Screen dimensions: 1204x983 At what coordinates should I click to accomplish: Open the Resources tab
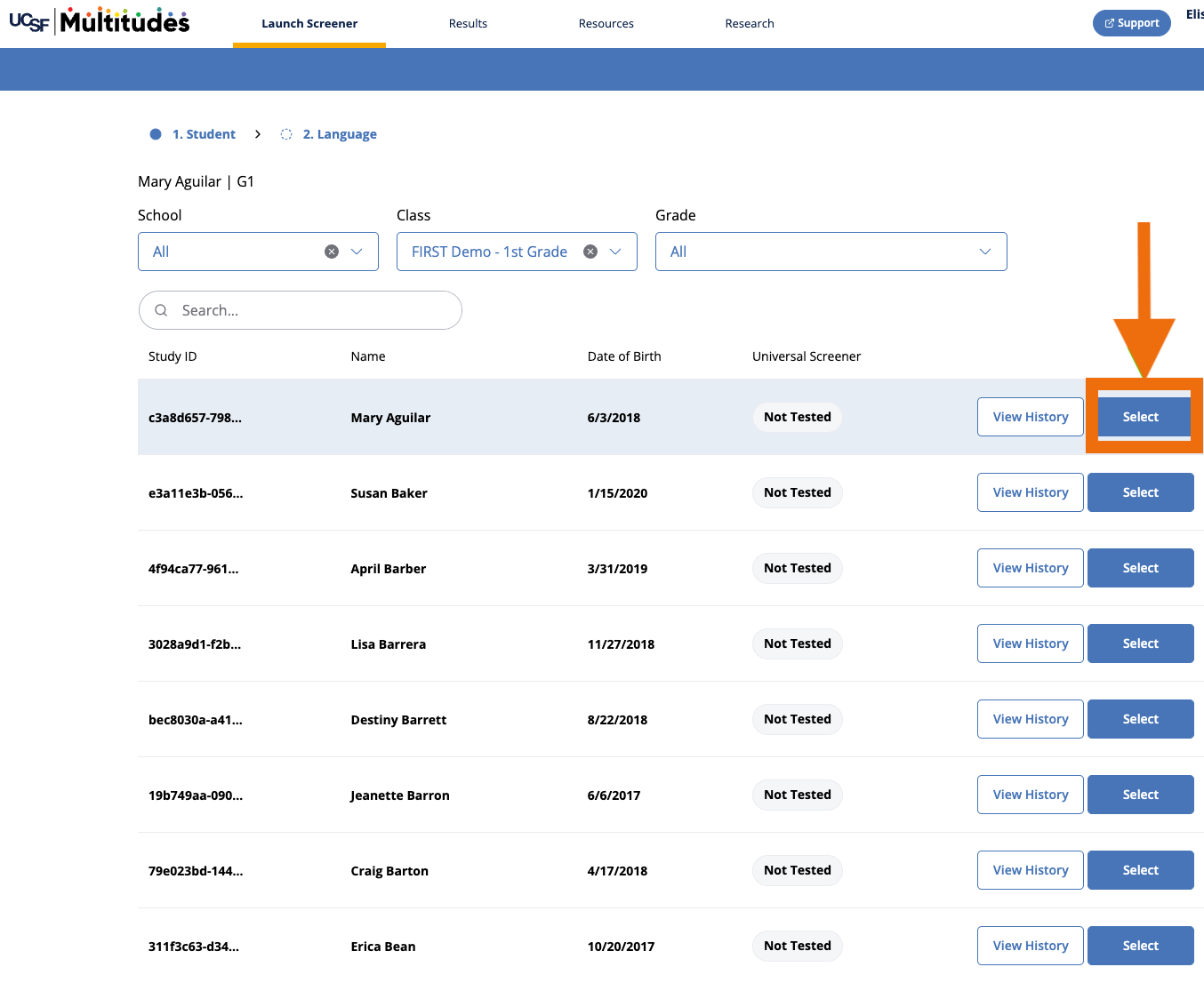click(x=606, y=24)
